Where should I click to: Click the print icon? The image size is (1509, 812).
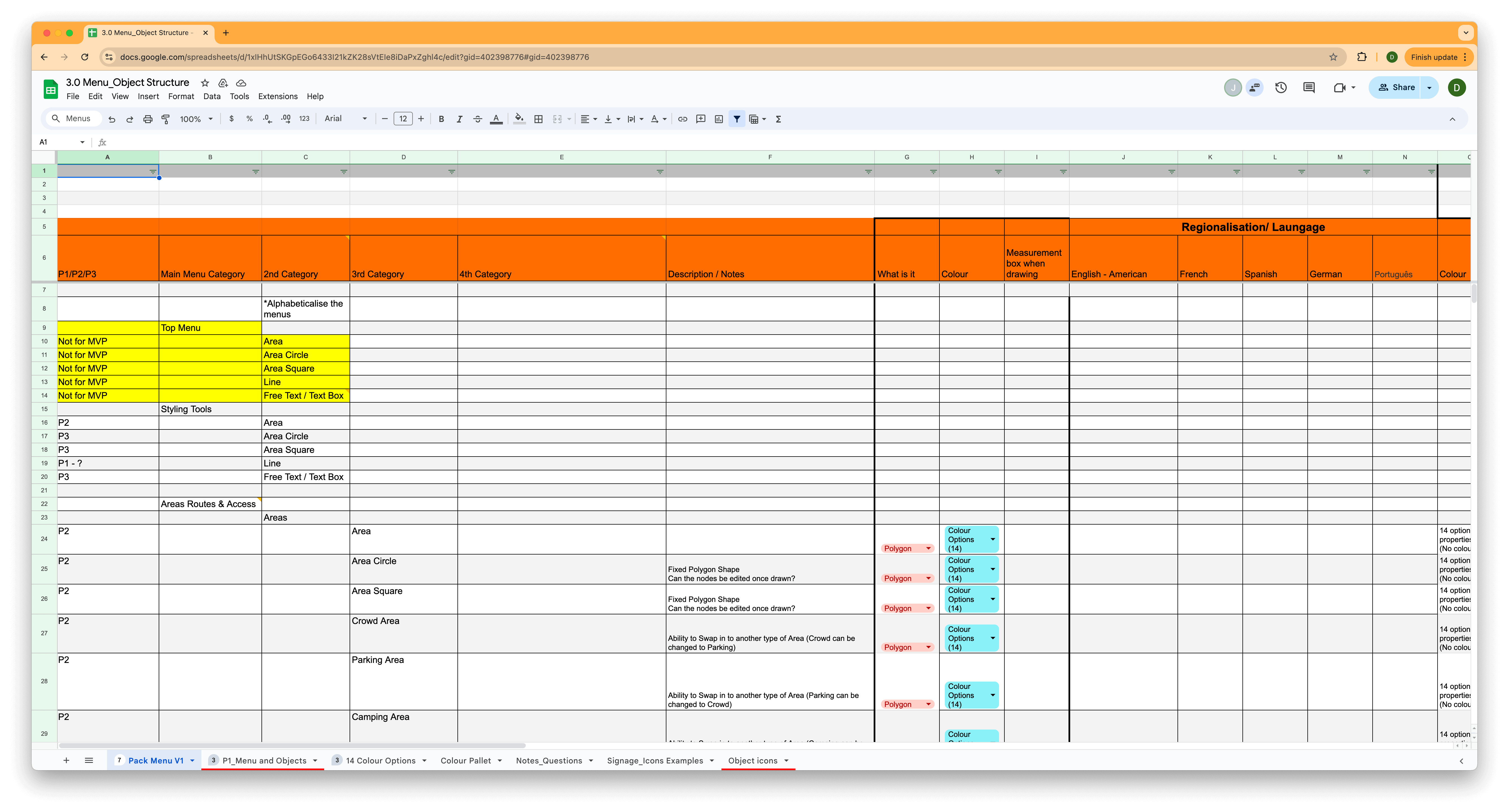point(148,119)
